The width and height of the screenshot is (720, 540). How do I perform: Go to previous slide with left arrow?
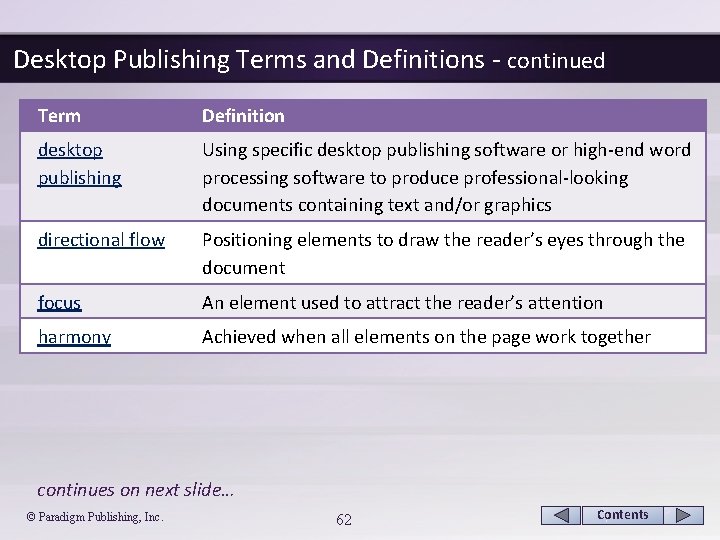(561, 515)
